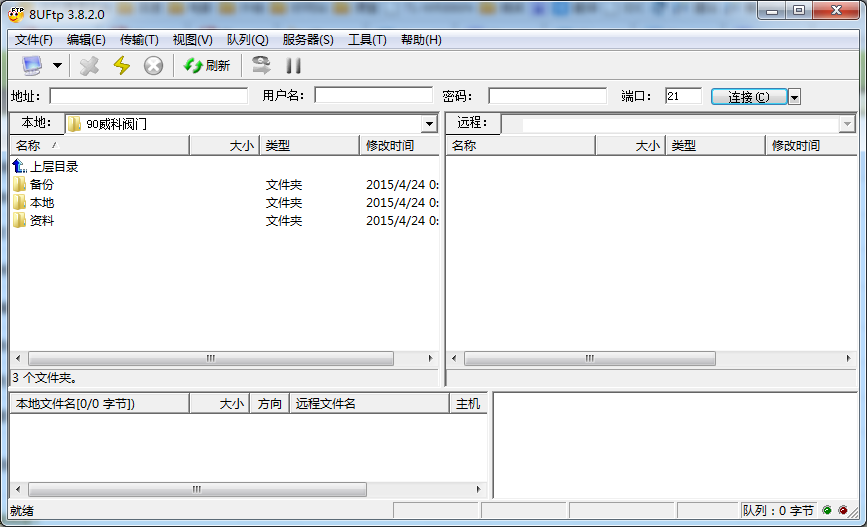867x527 pixels.
Task: Click queue 远程文件名 column header
Action: (x=369, y=404)
